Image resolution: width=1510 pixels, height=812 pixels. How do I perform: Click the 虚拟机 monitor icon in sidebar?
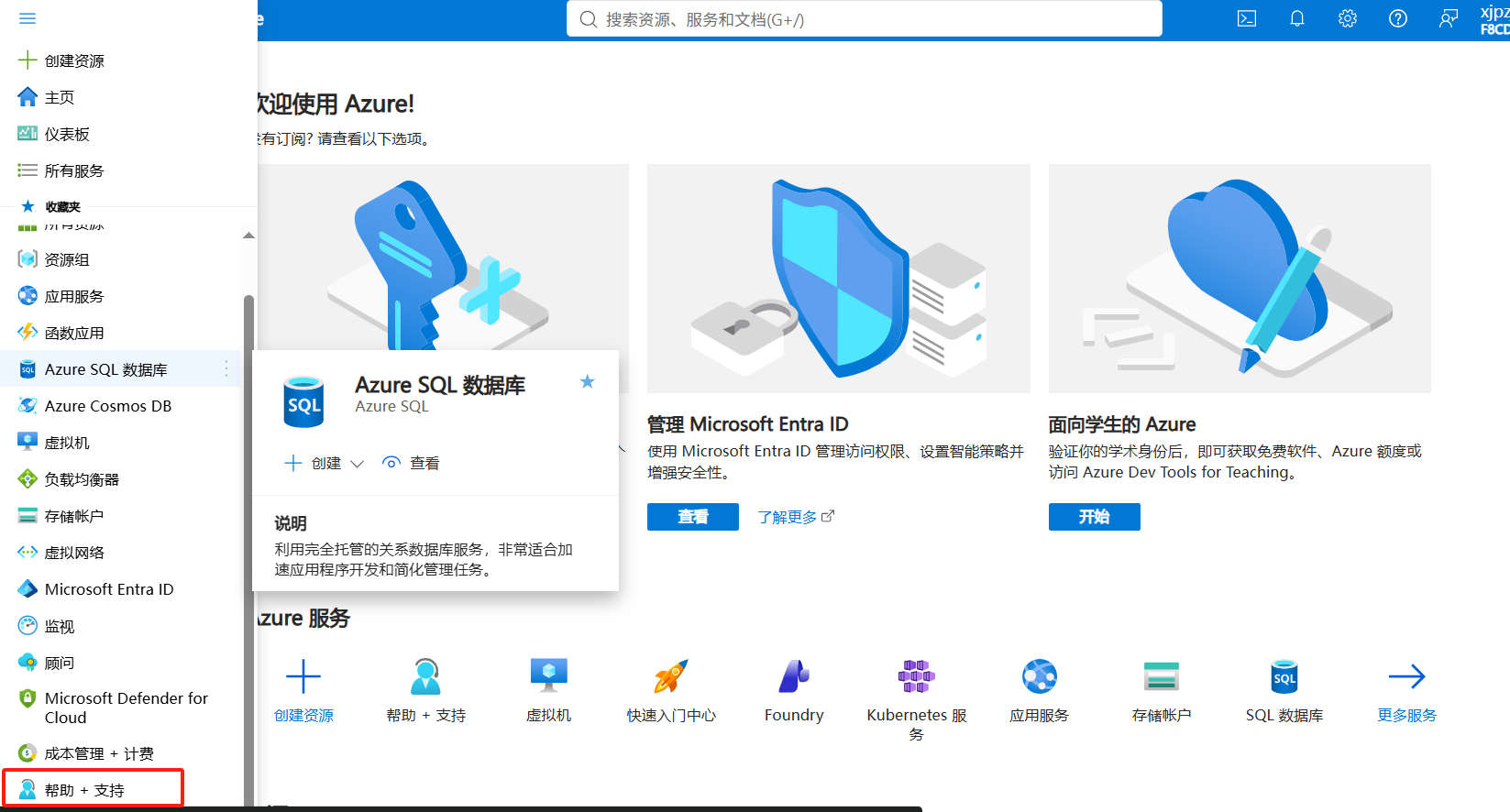click(x=28, y=443)
